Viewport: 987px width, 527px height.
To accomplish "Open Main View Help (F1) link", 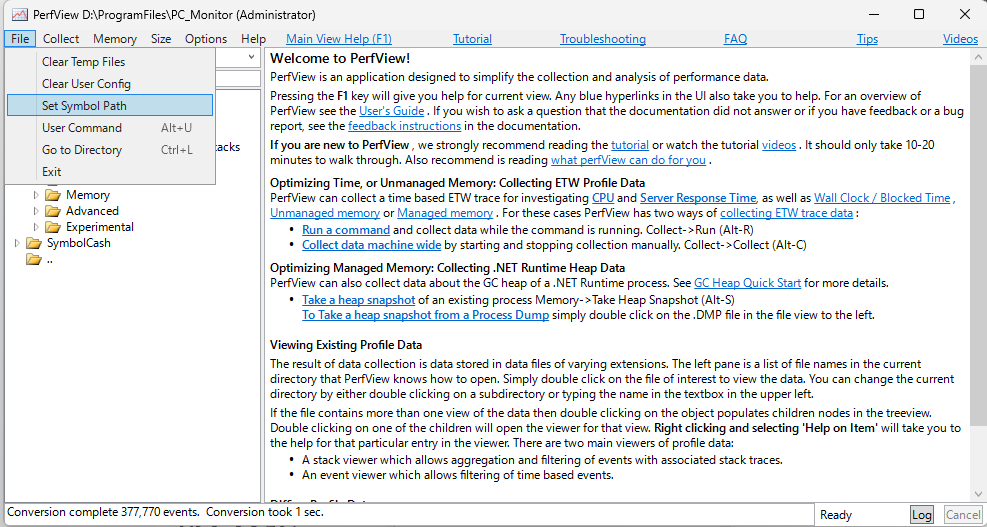I will [x=339, y=39].
